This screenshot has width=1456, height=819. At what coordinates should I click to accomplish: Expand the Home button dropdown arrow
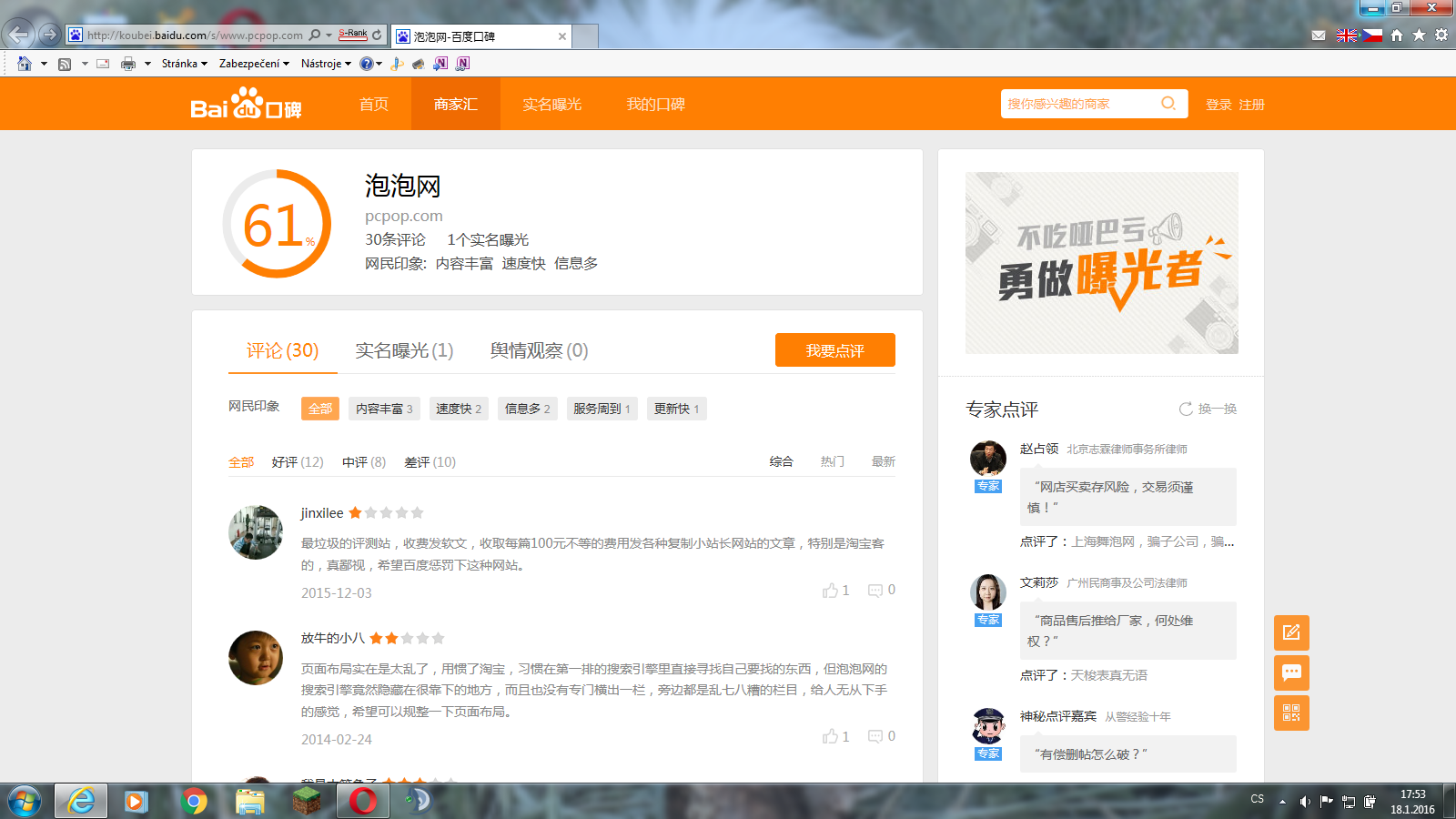pos(44,64)
